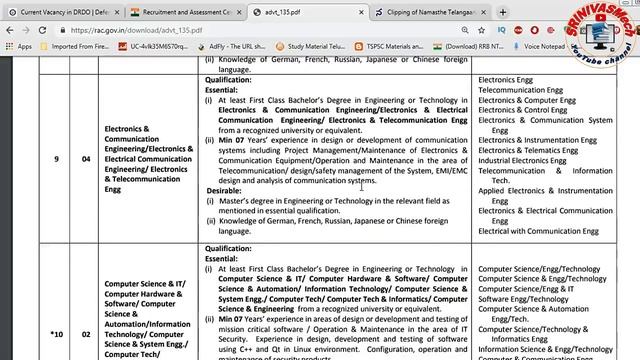Click 'Electronics & Communication' discipline name, row 9

coord(131,134)
